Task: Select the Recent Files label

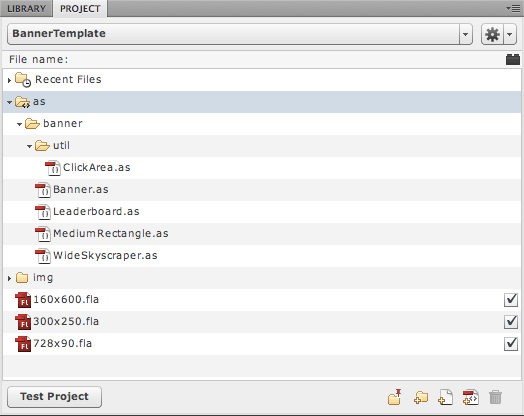Action: [68, 80]
